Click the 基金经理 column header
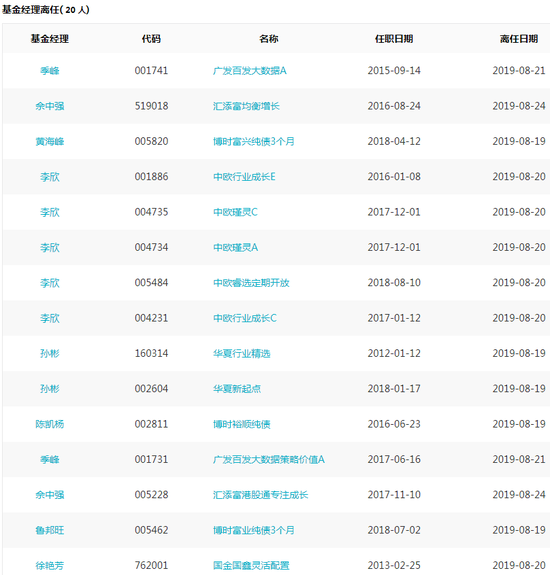Viewport: 550px width, 575px height. click(50, 39)
